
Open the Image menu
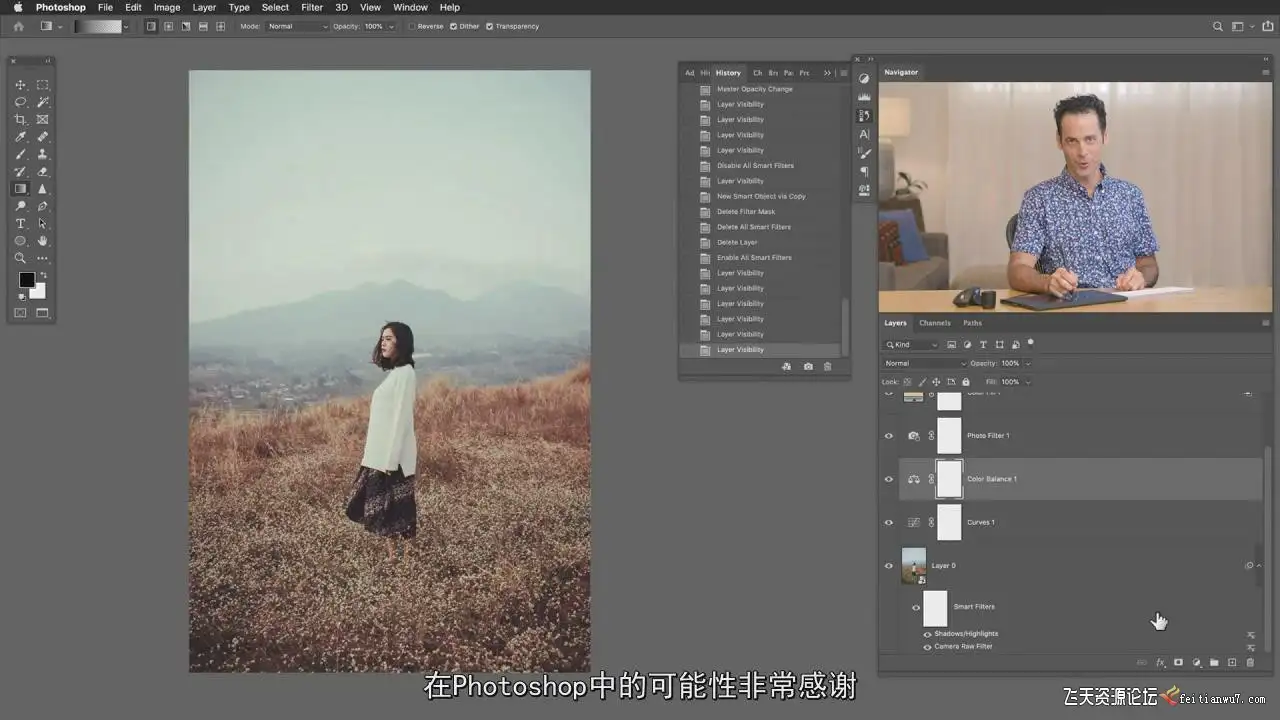pos(167,7)
